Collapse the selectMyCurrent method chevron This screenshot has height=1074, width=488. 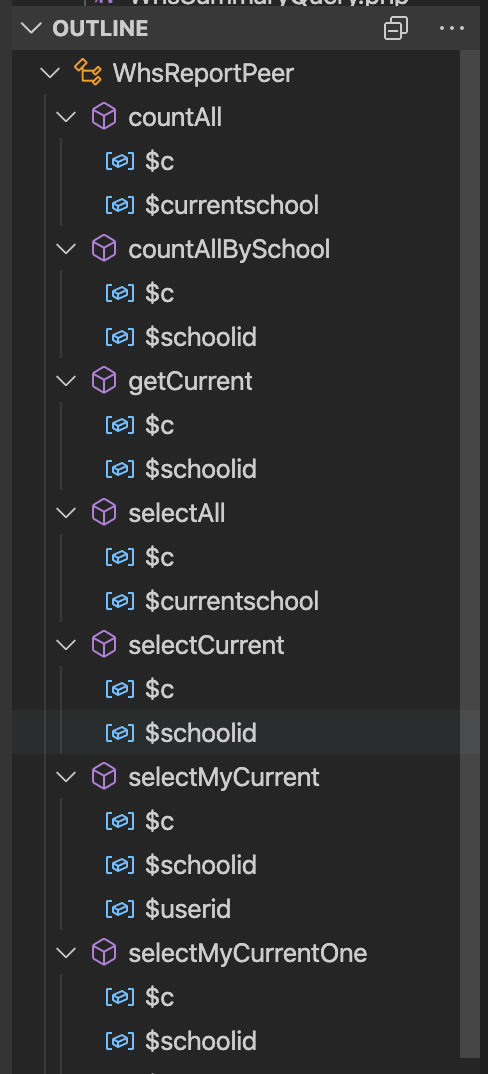pyautogui.click(x=66, y=777)
